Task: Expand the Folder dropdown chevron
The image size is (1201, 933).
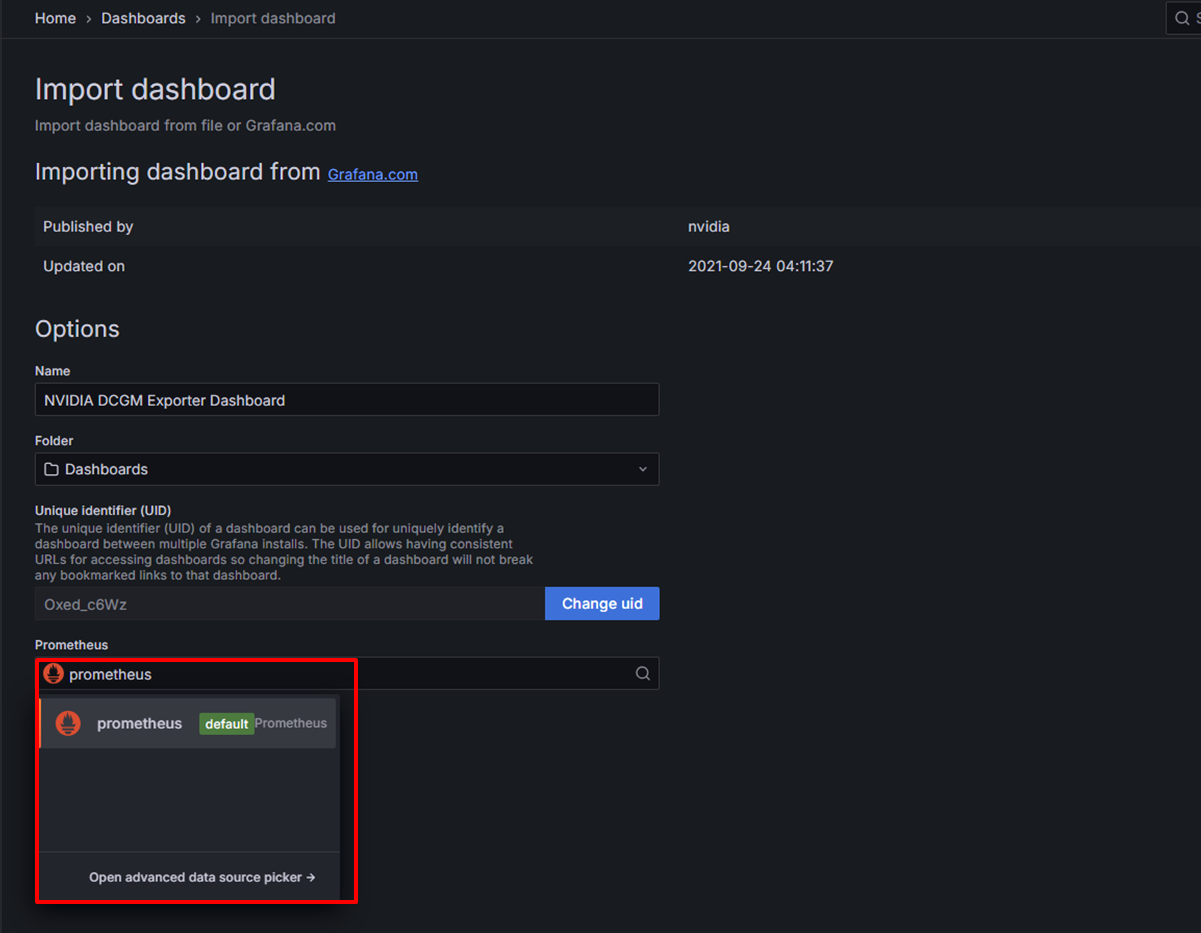Action: click(x=642, y=469)
